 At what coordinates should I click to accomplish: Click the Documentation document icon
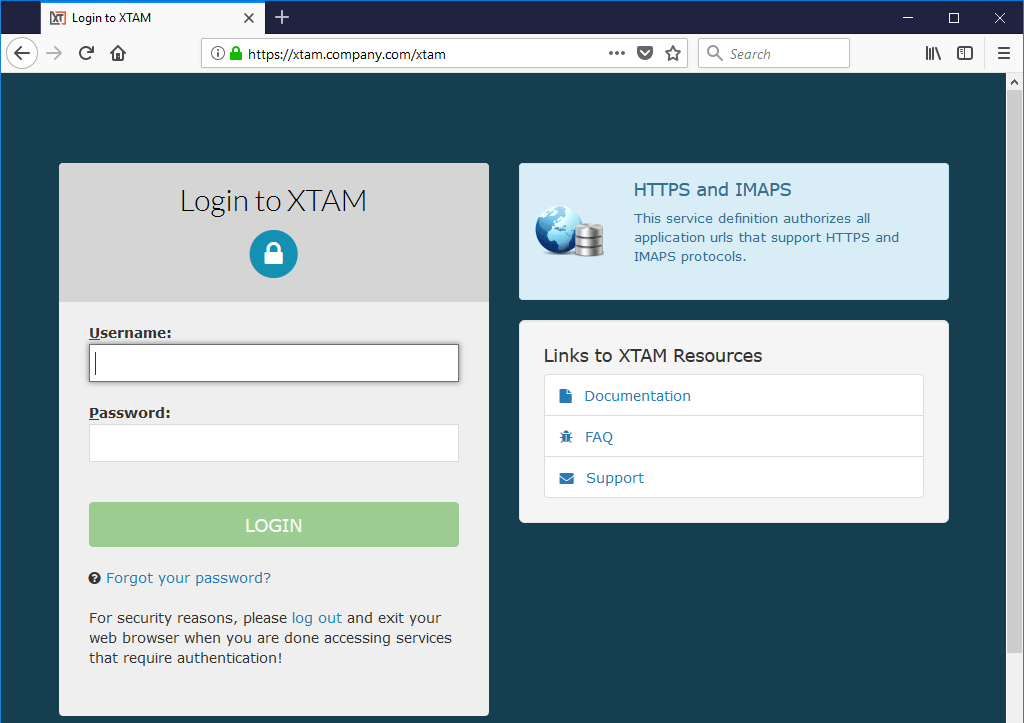coord(564,395)
